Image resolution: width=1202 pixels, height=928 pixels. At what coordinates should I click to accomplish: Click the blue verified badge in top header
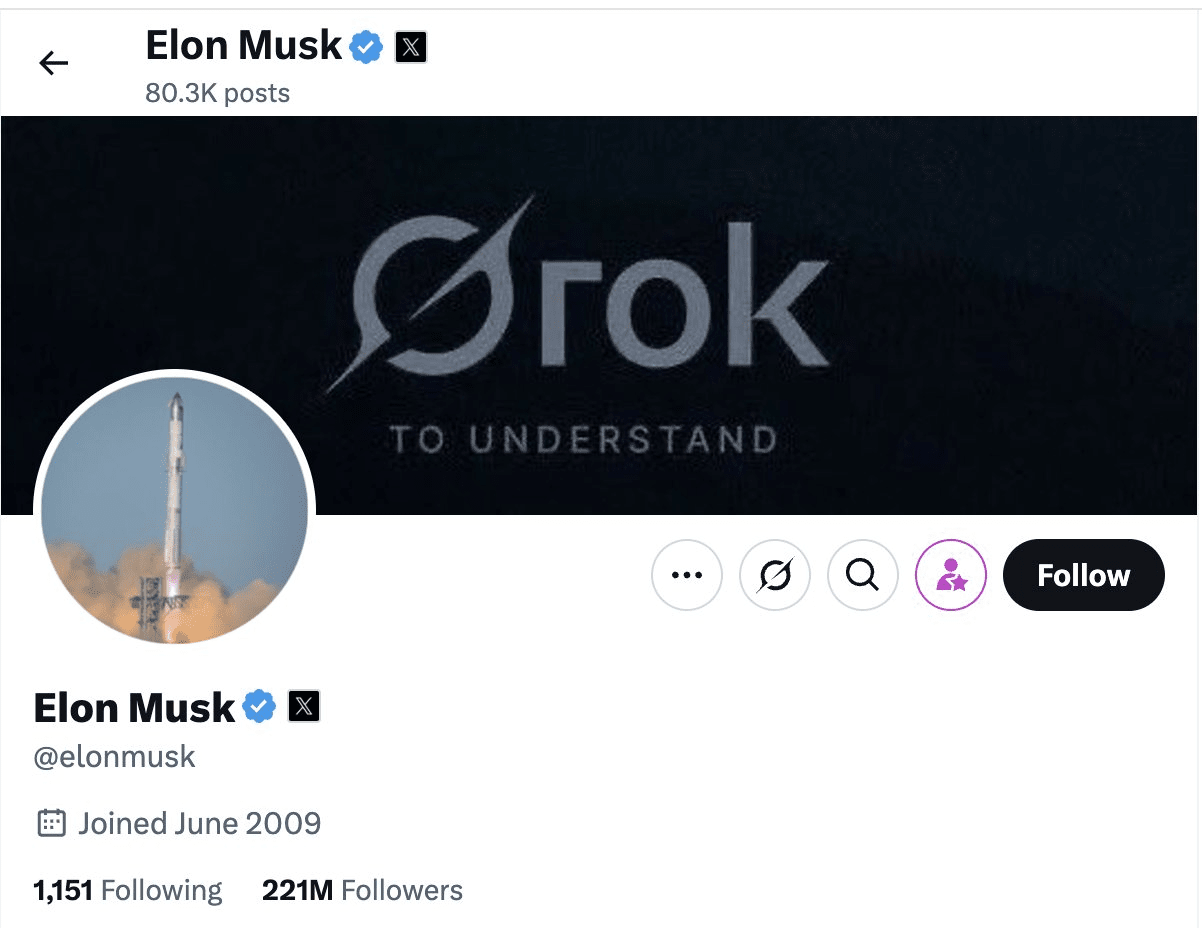(366, 46)
